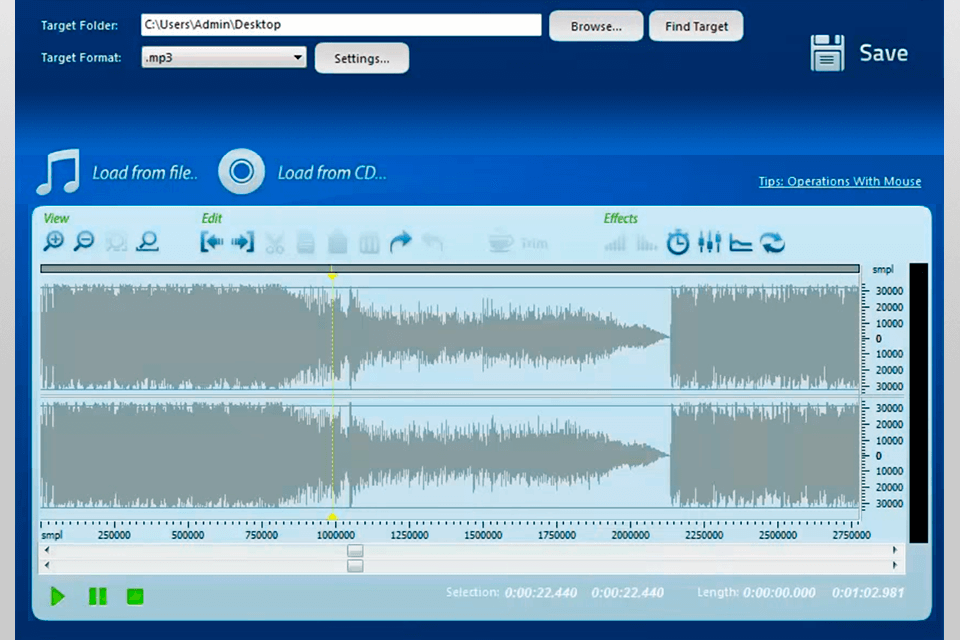Click the Load from CD... text
Viewport: 960px width, 640px height.
tap(332, 173)
